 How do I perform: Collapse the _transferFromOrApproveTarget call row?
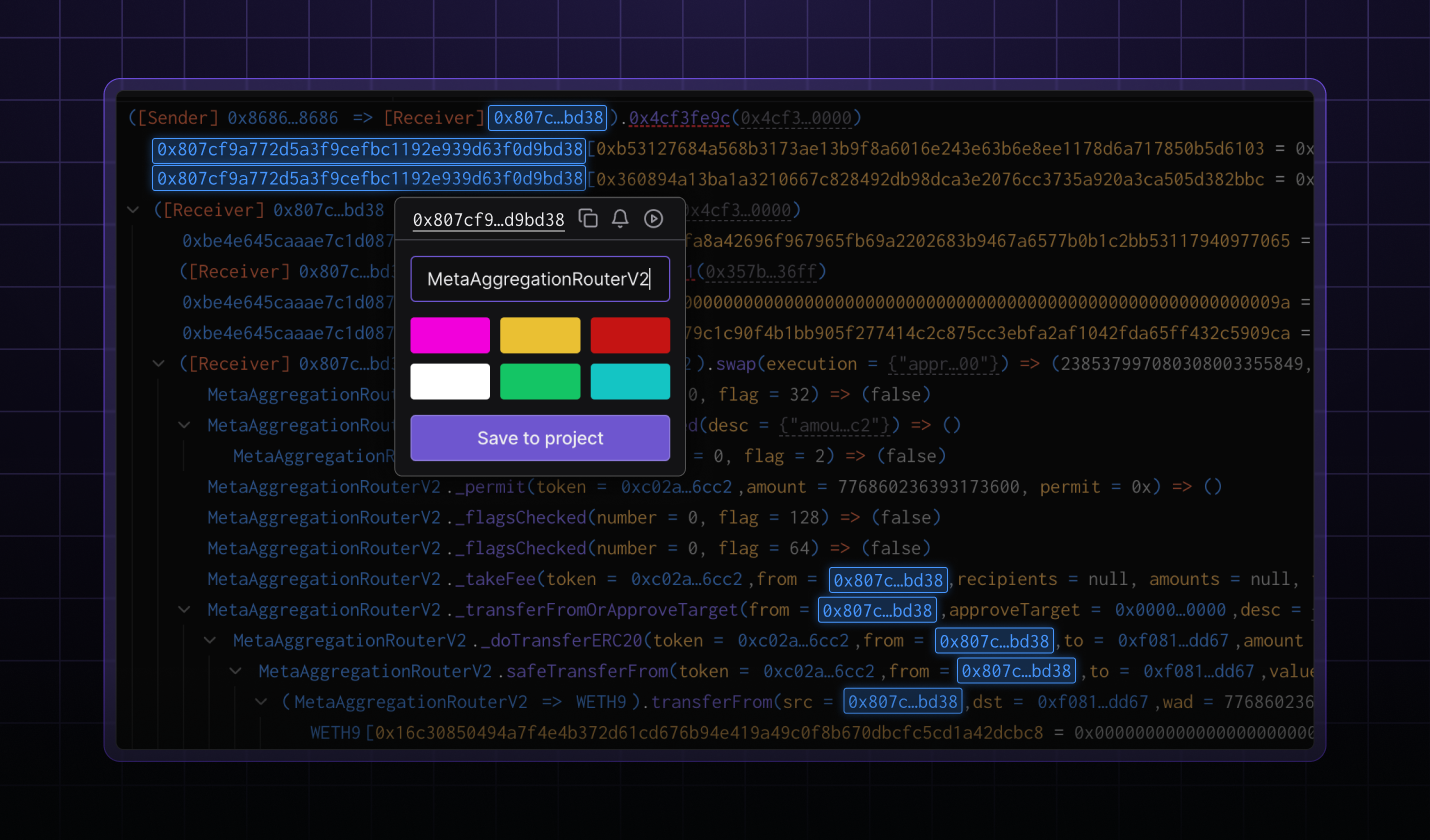click(x=184, y=610)
